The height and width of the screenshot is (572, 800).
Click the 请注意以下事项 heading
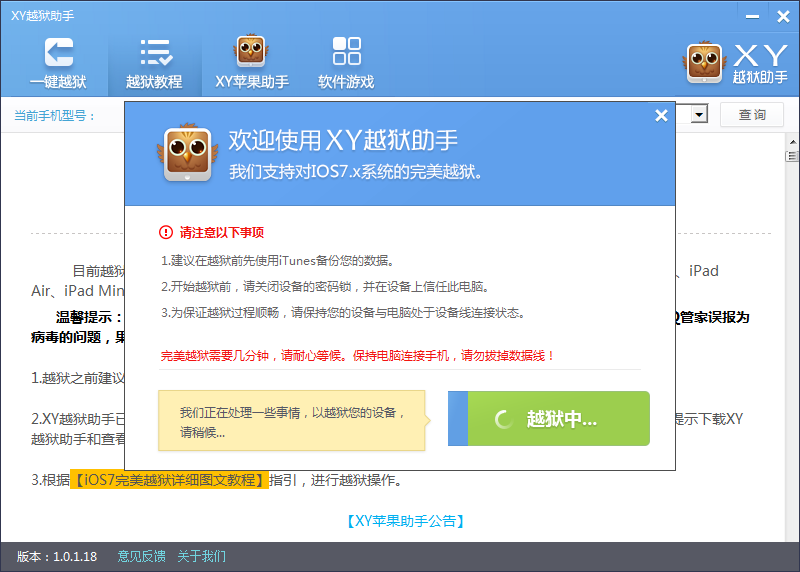coord(221,233)
